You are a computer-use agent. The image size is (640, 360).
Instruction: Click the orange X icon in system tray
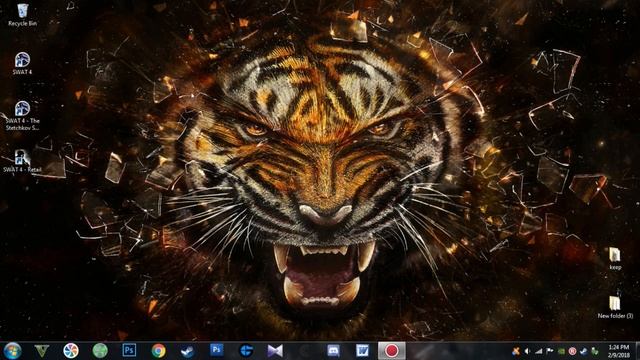point(516,351)
